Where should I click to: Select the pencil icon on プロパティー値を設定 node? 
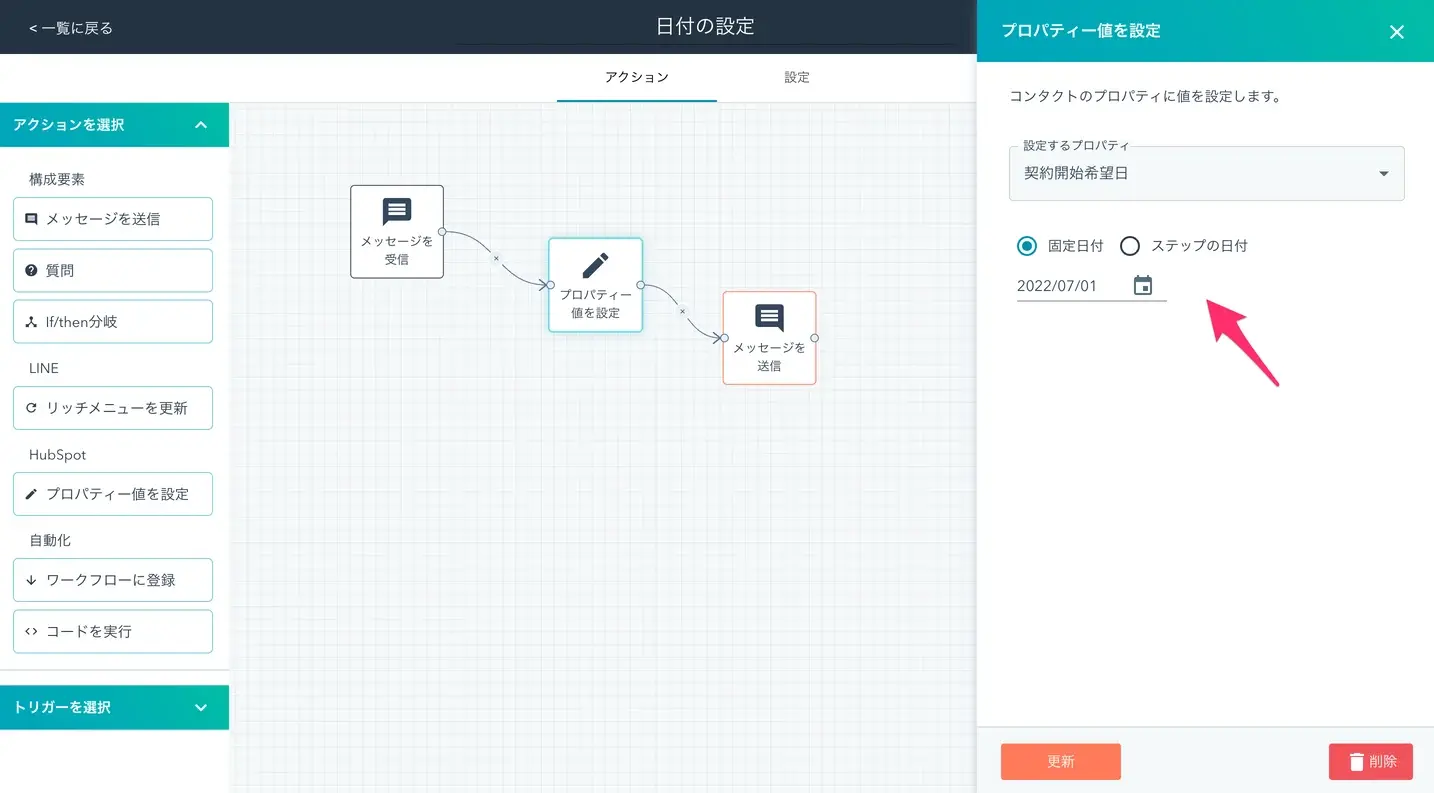[595, 265]
